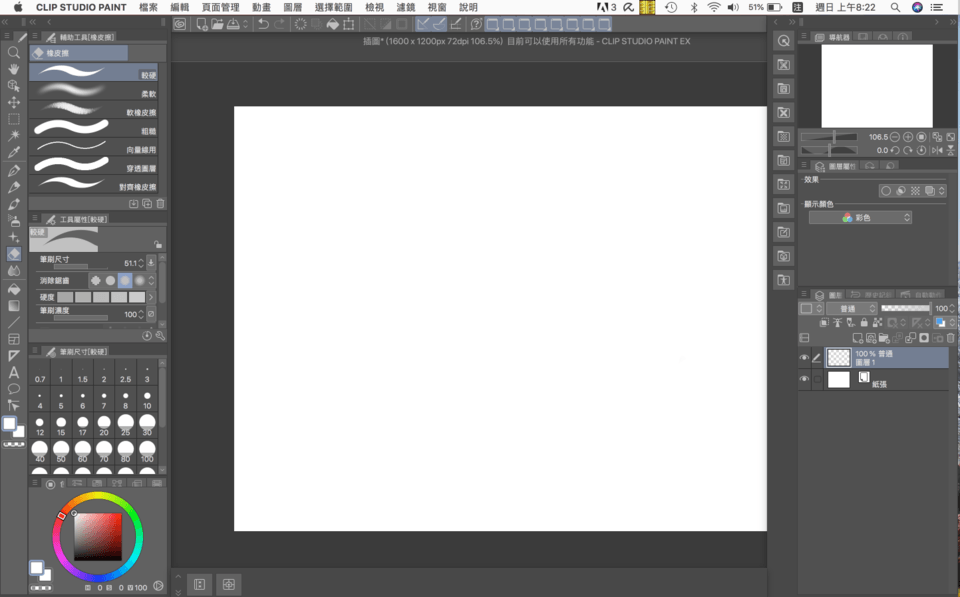Hide layer 圖層 1 with eye icon
Screen dimensions: 960x597
click(x=804, y=358)
